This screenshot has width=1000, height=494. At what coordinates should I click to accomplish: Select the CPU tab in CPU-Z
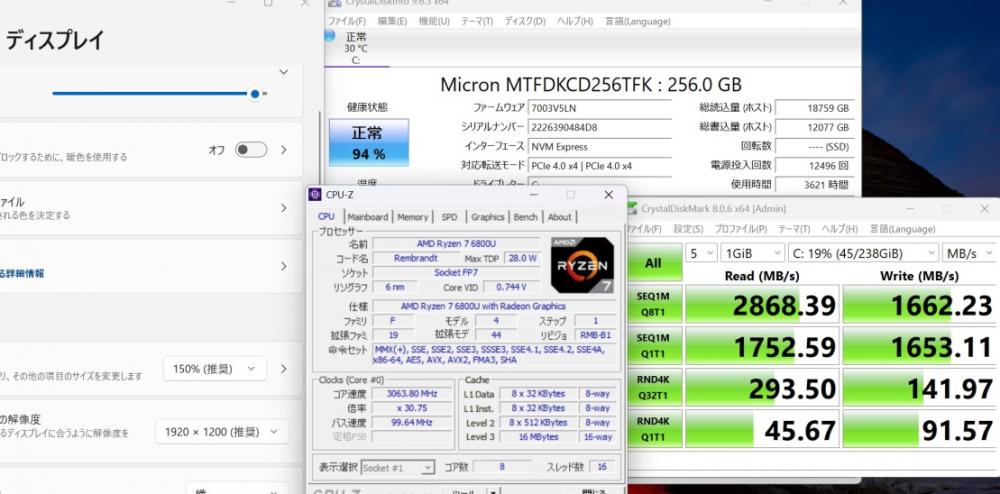(326, 217)
